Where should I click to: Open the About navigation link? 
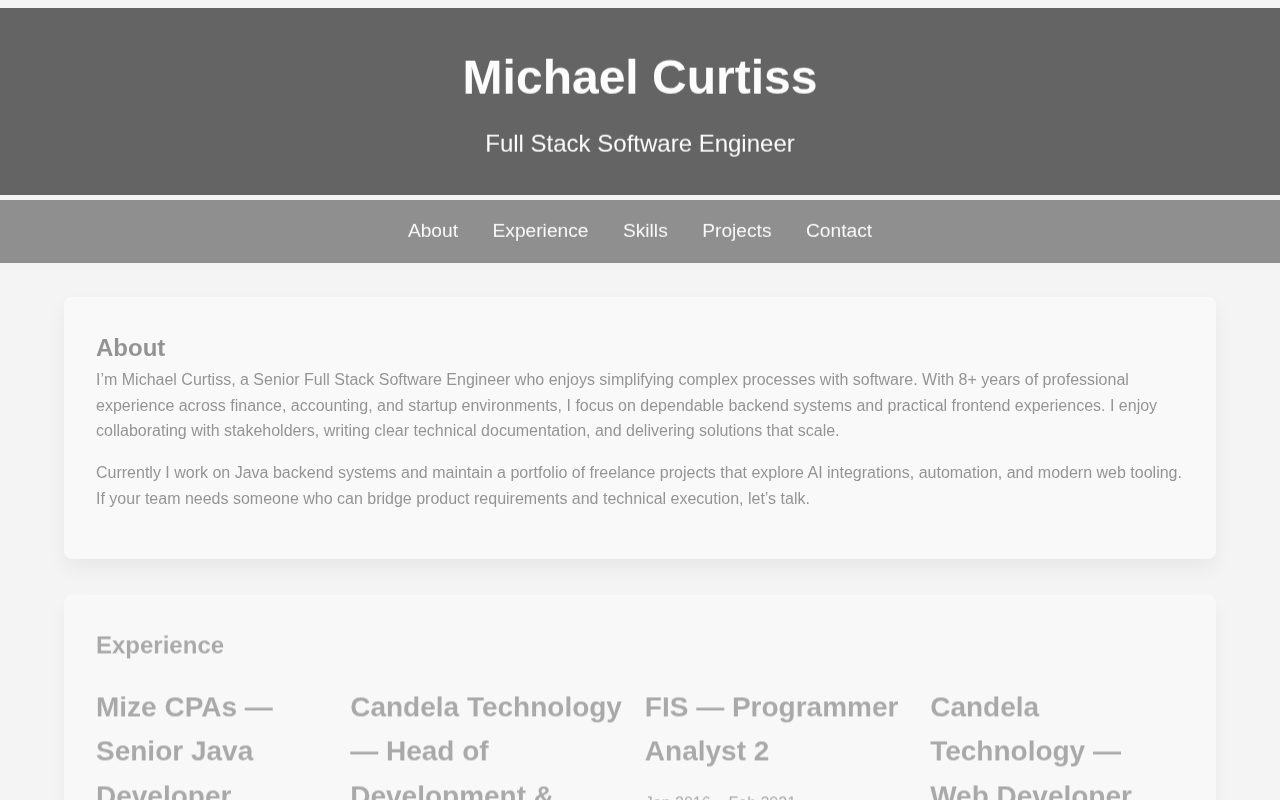pyautogui.click(x=432, y=231)
